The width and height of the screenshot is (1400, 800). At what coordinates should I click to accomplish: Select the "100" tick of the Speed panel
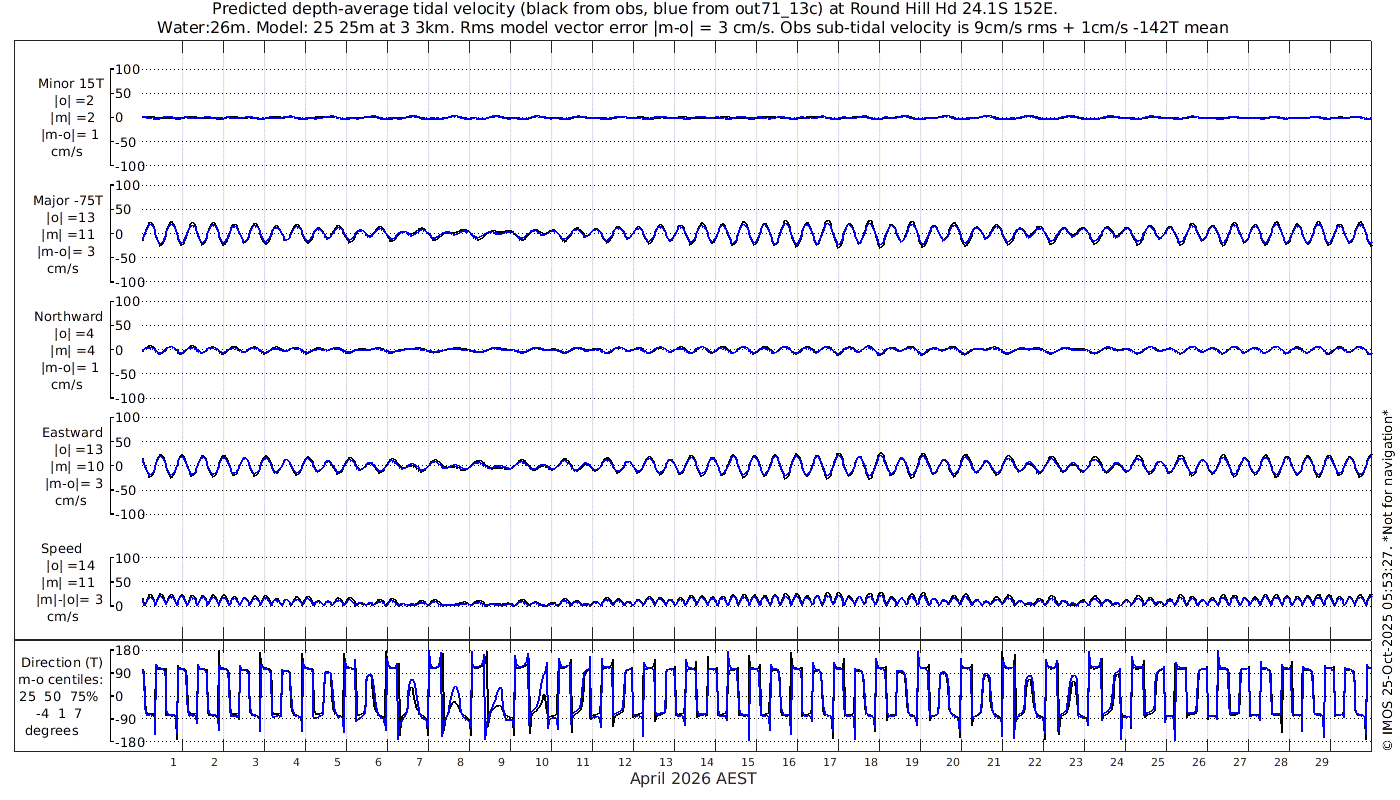(x=128, y=558)
